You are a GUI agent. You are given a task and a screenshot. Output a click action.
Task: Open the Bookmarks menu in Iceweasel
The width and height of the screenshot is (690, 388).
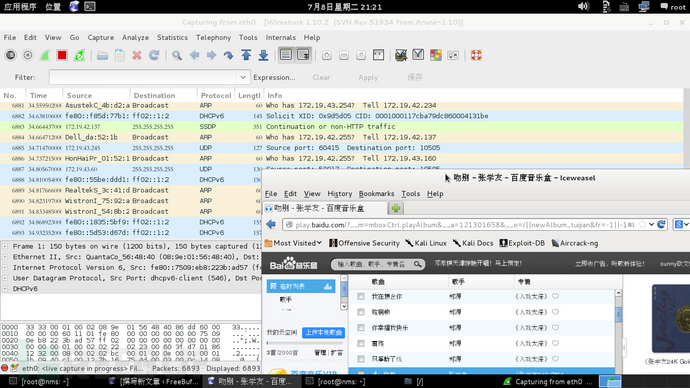click(x=376, y=194)
